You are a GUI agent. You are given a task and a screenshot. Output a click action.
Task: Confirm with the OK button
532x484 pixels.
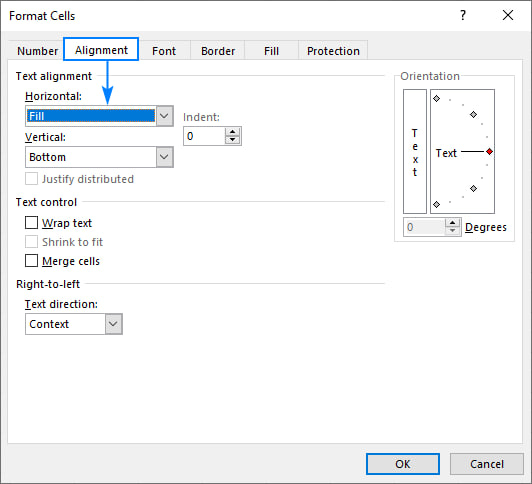403,464
